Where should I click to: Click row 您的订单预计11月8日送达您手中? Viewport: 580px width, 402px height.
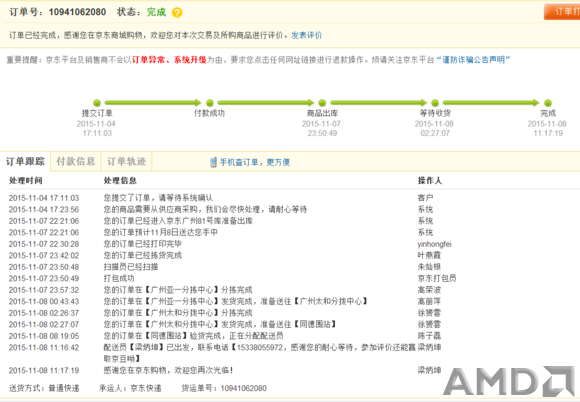(161, 232)
